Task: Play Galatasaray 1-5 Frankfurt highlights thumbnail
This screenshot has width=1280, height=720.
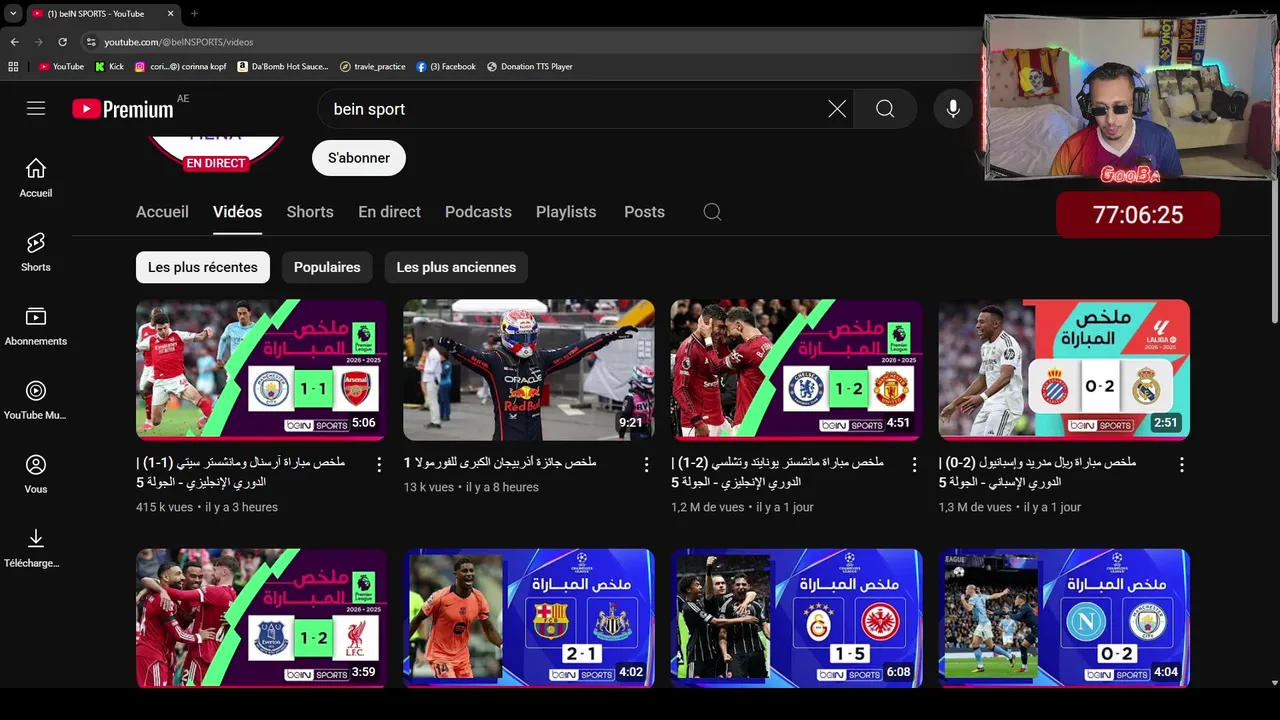Action: (796, 618)
